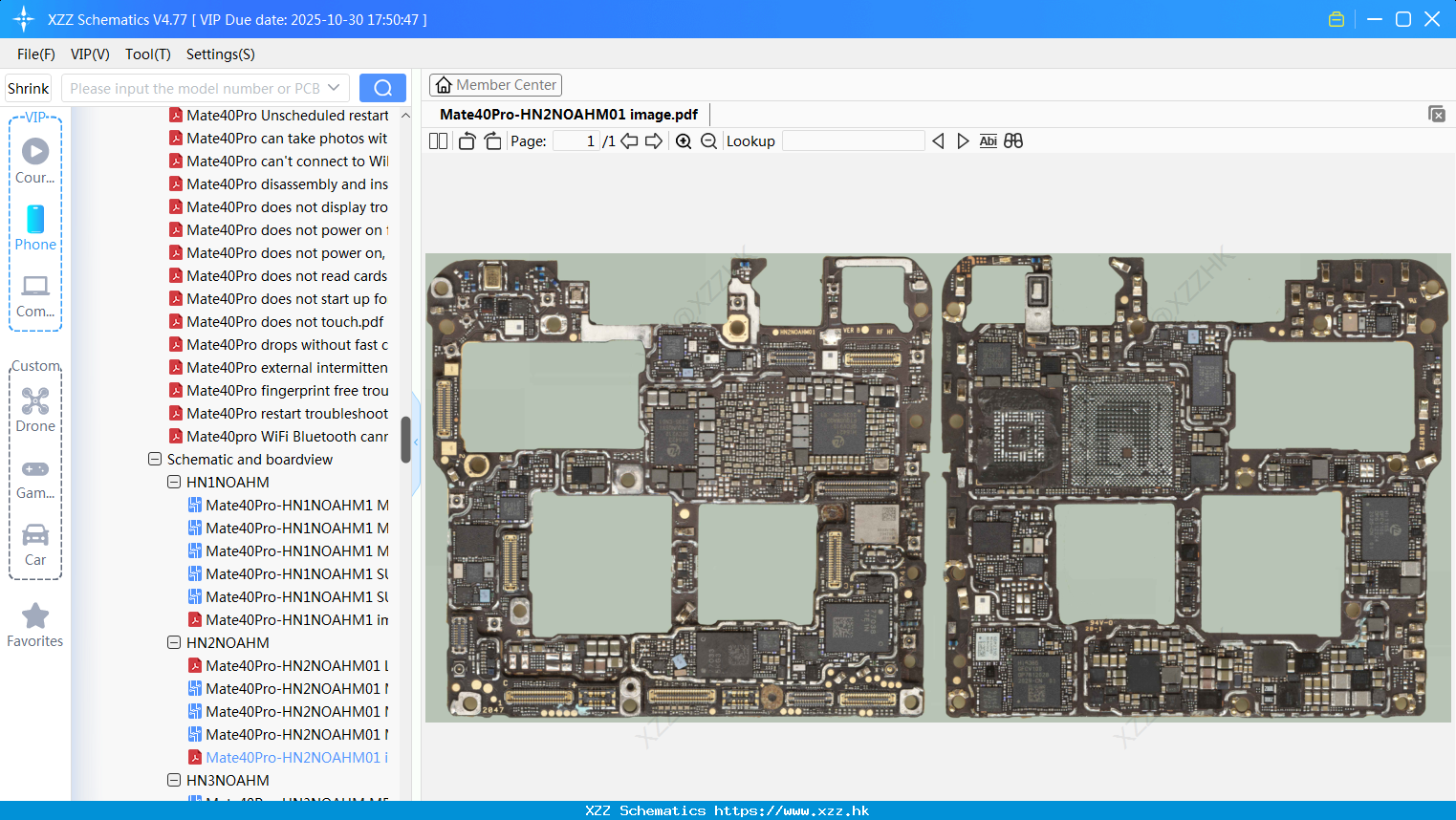Open Mate40Pro fingerprint free trouble
1456x820 pixels.
[278, 390]
